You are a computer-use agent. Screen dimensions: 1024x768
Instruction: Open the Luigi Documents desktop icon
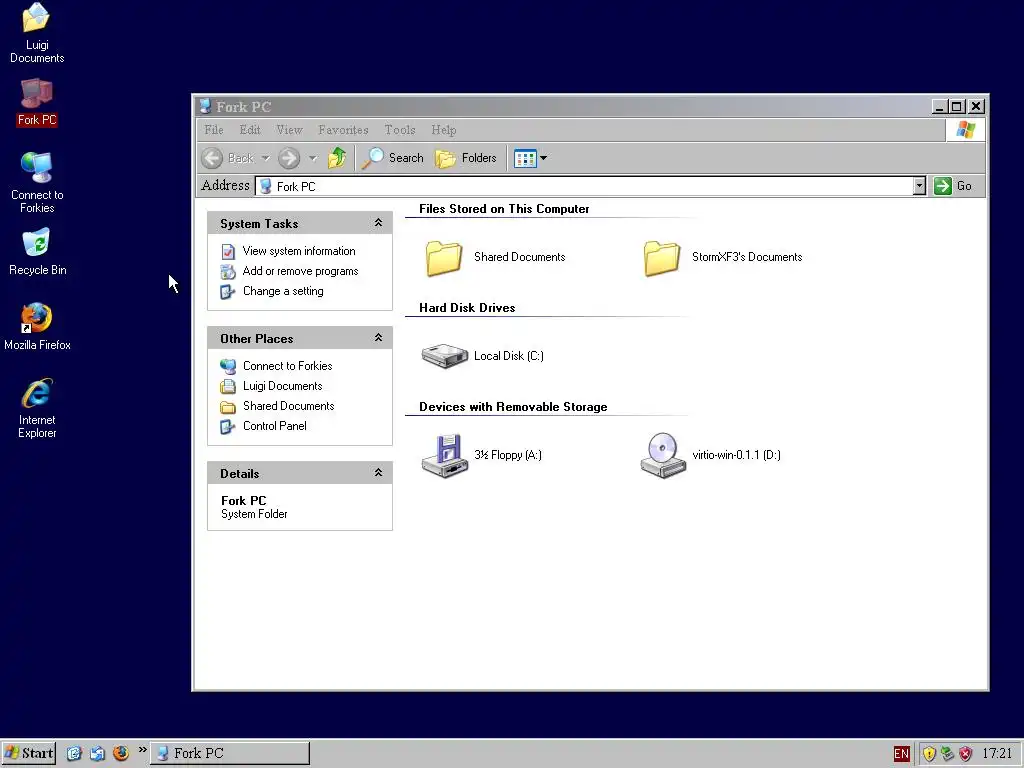[37, 33]
